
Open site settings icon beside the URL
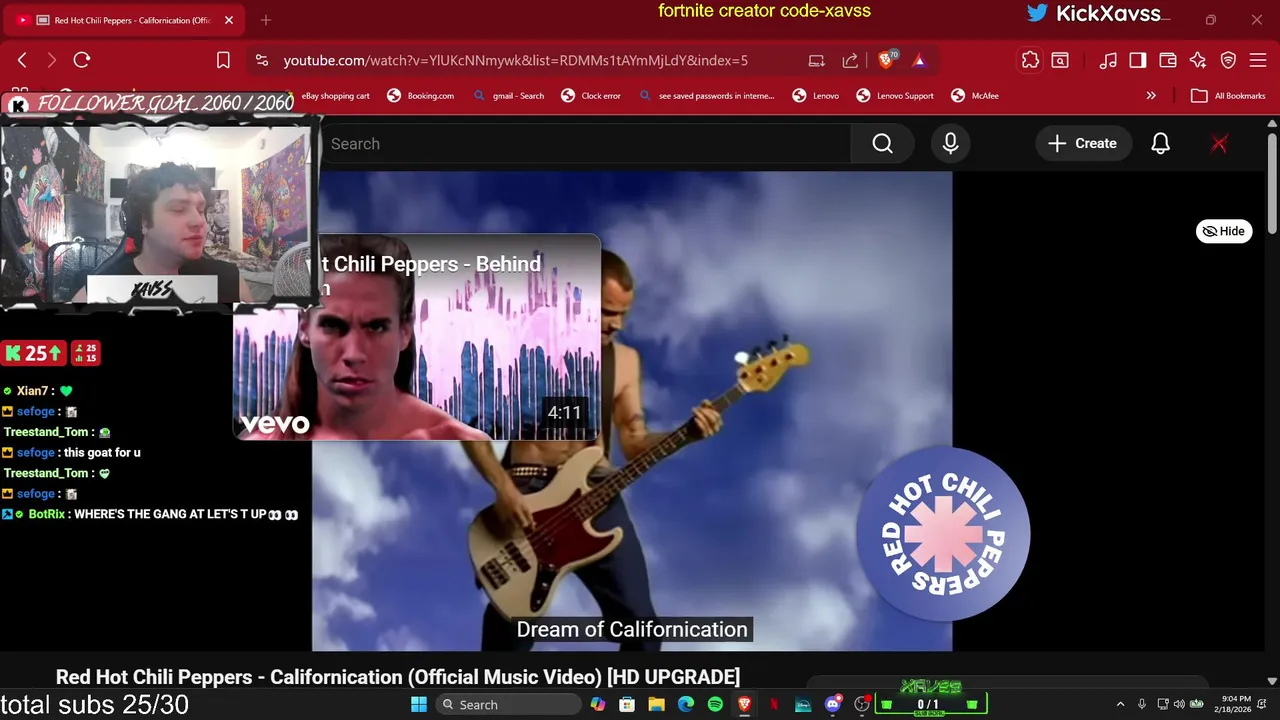click(262, 60)
